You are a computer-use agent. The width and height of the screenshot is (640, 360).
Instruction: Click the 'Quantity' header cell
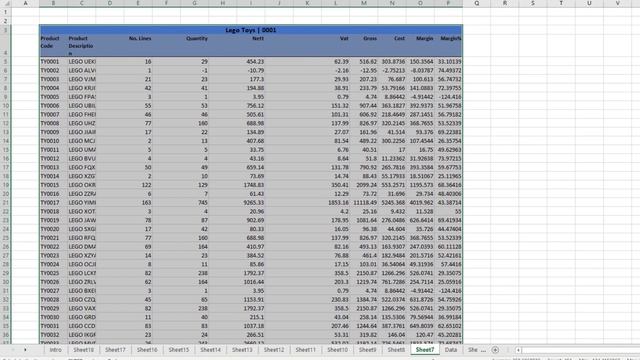[x=195, y=45]
